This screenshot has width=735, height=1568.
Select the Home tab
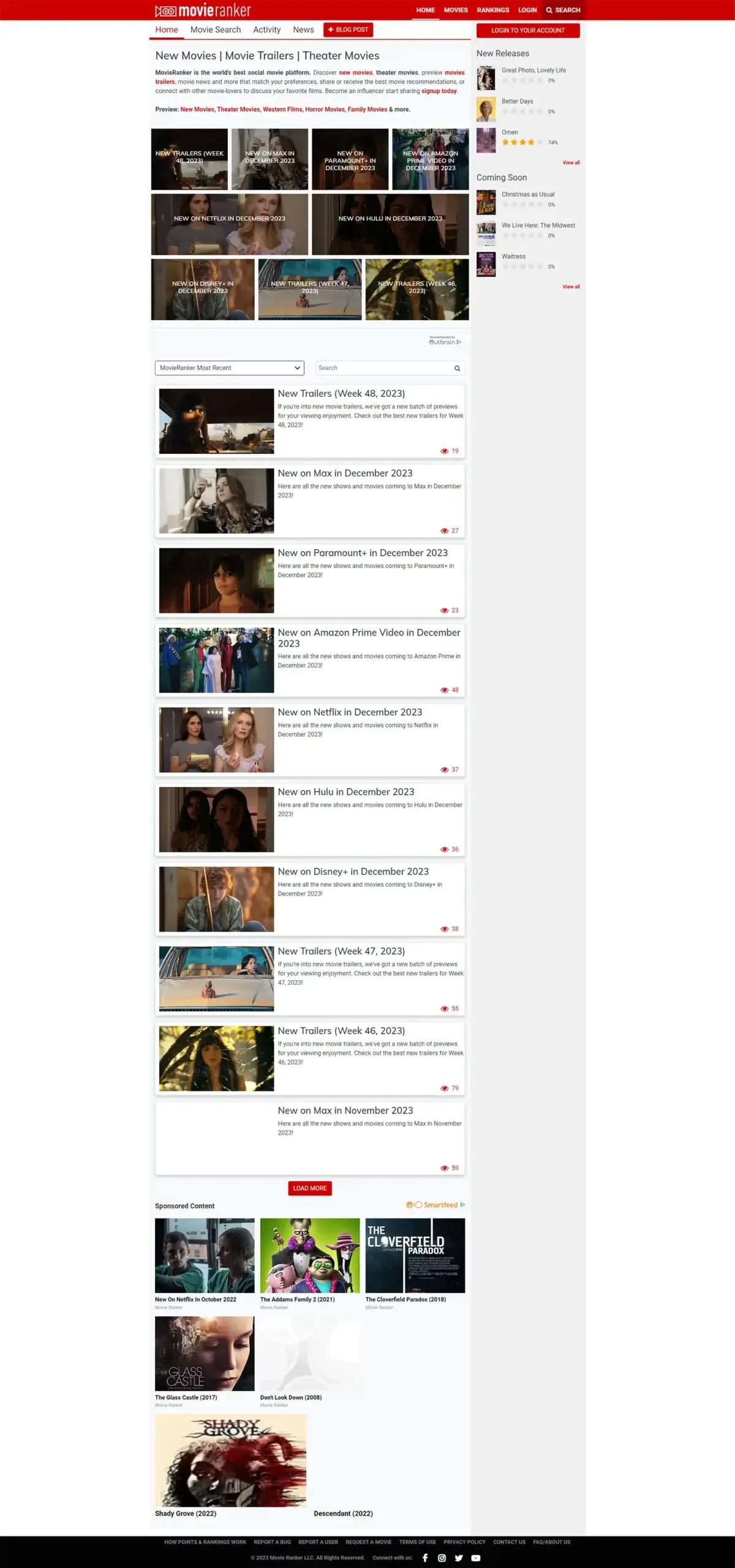[167, 29]
